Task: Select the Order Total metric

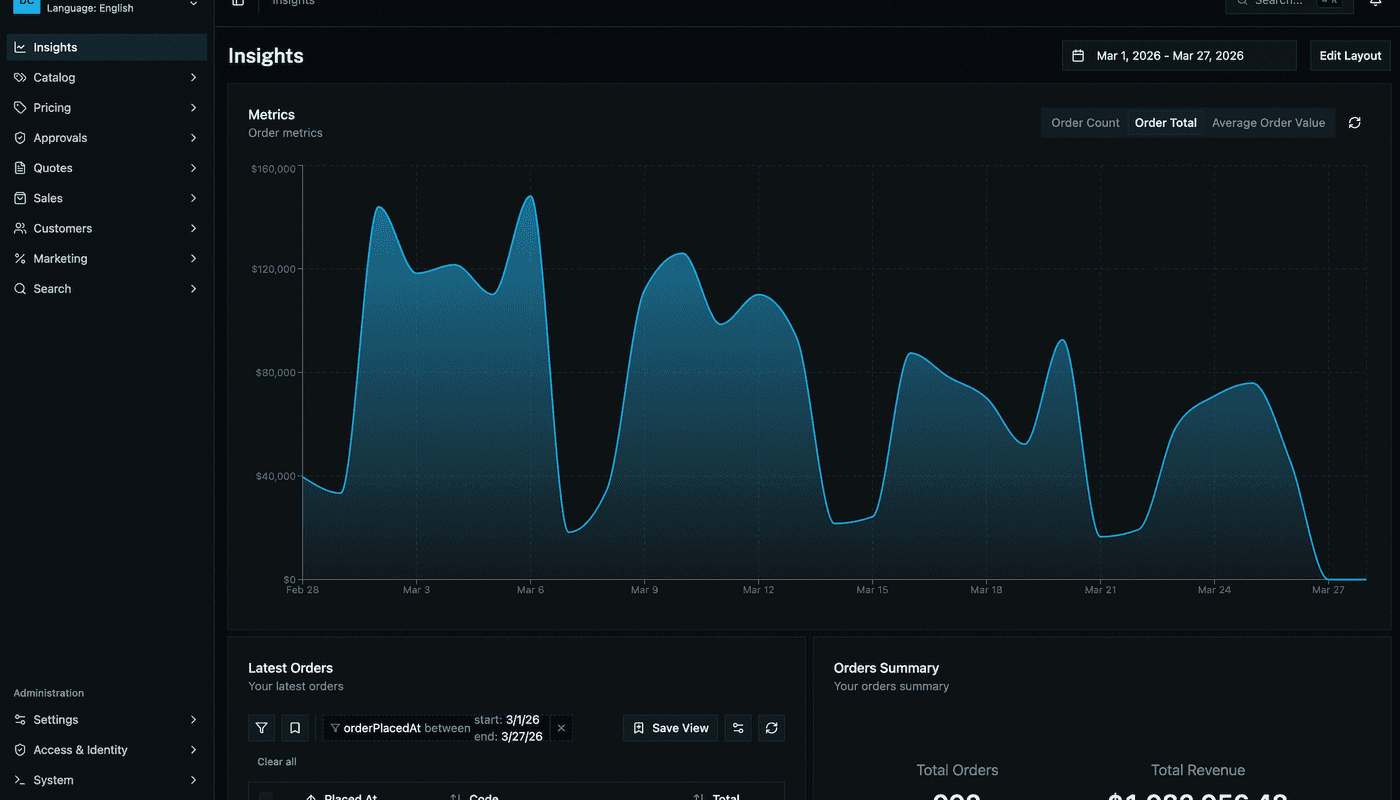Action: coord(1165,123)
